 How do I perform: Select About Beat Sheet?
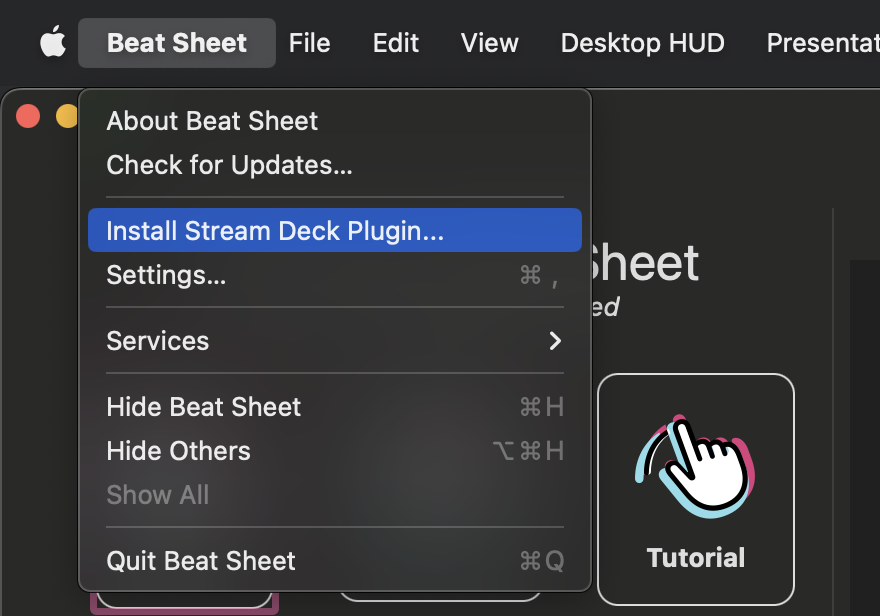212,121
